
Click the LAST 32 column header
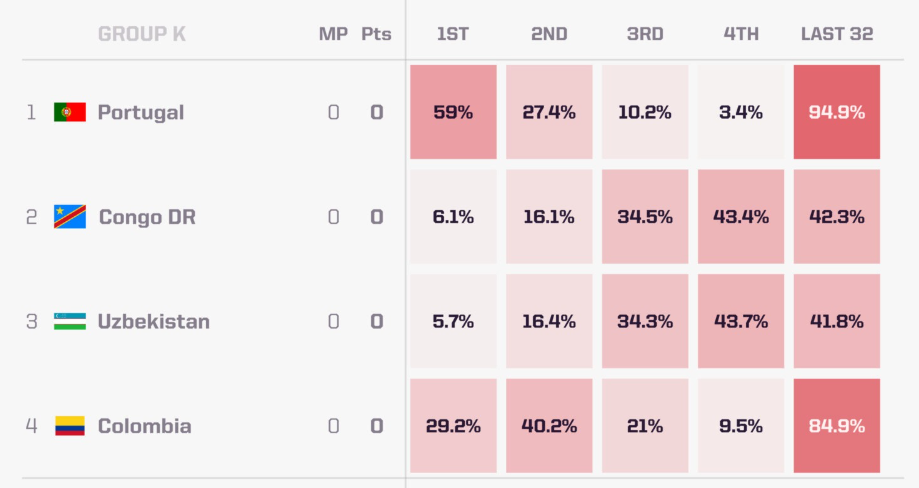tap(837, 34)
